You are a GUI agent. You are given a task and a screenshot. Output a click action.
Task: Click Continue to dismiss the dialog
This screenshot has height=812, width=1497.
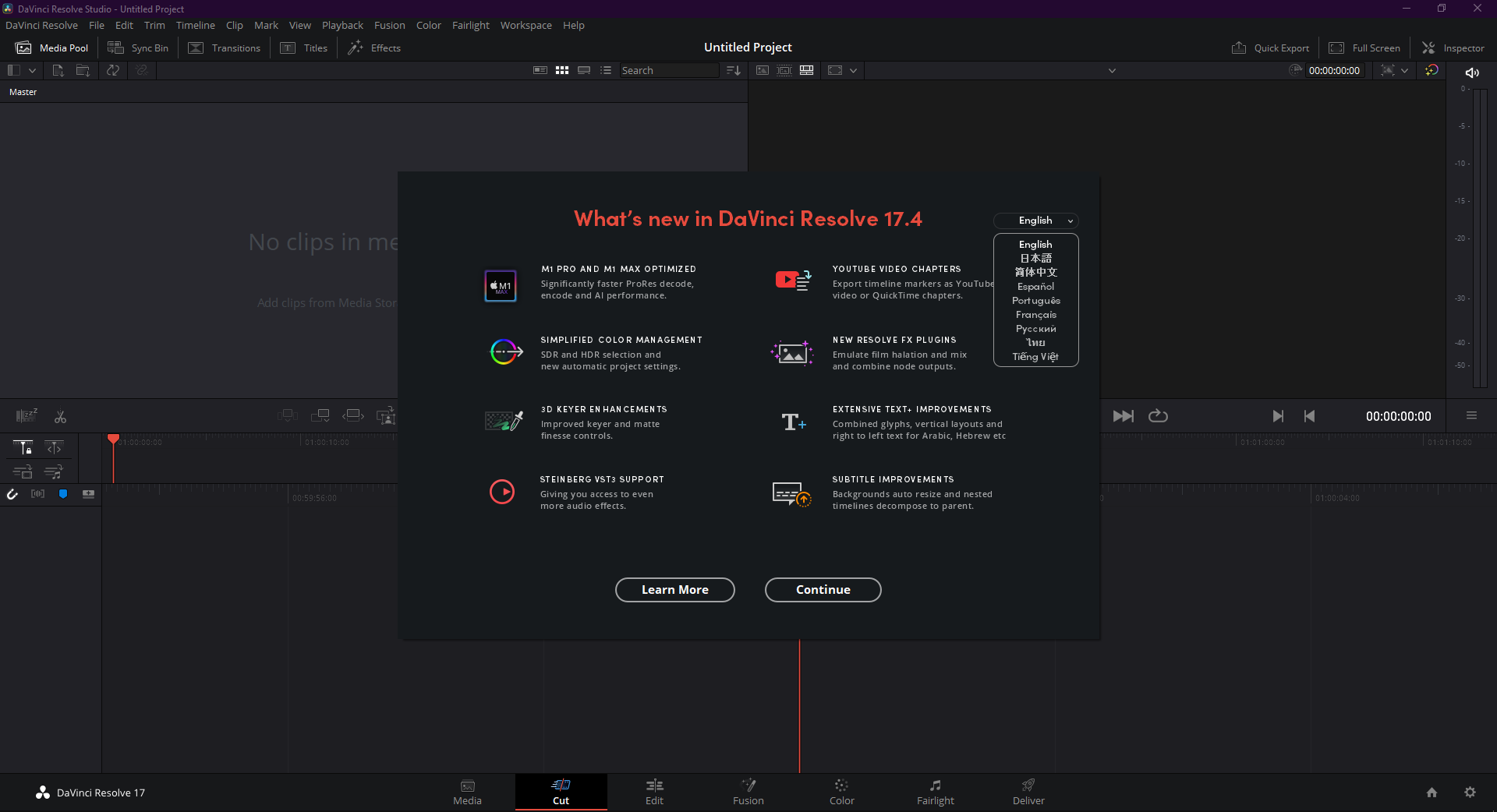(x=823, y=590)
